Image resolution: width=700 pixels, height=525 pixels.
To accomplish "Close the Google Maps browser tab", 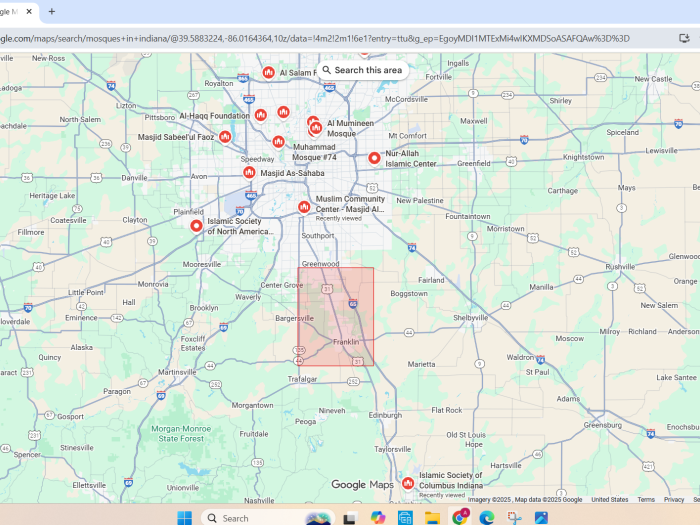I will click(x=29, y=11).
